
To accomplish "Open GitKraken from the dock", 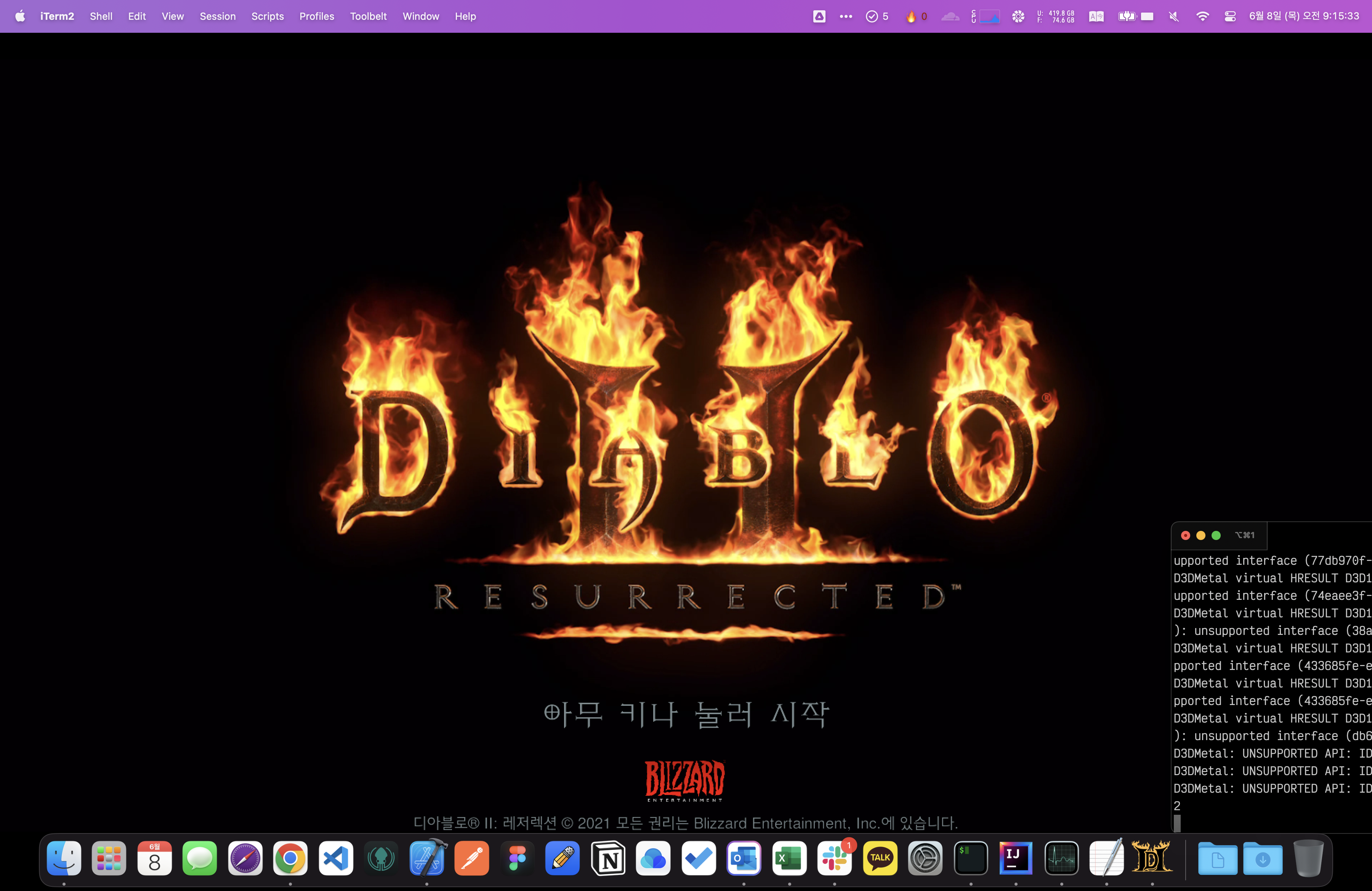I will click(381, 857).
